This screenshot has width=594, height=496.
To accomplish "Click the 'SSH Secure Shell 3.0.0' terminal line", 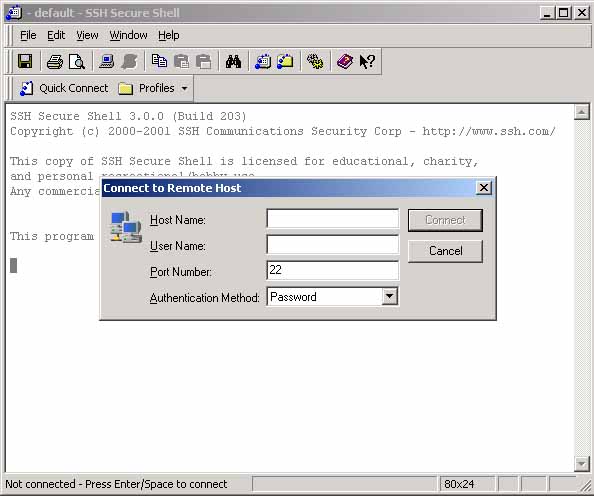I will (128, 116).
